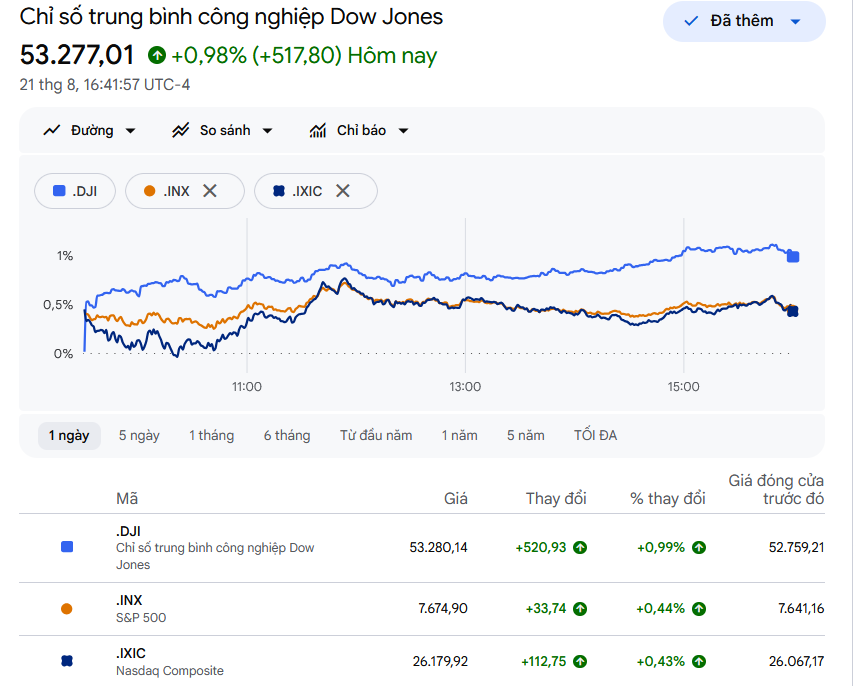Viewport: 856px width, 686px height.
Task: Open the S&P 500 row link
Action: click(x=141, y=618)
